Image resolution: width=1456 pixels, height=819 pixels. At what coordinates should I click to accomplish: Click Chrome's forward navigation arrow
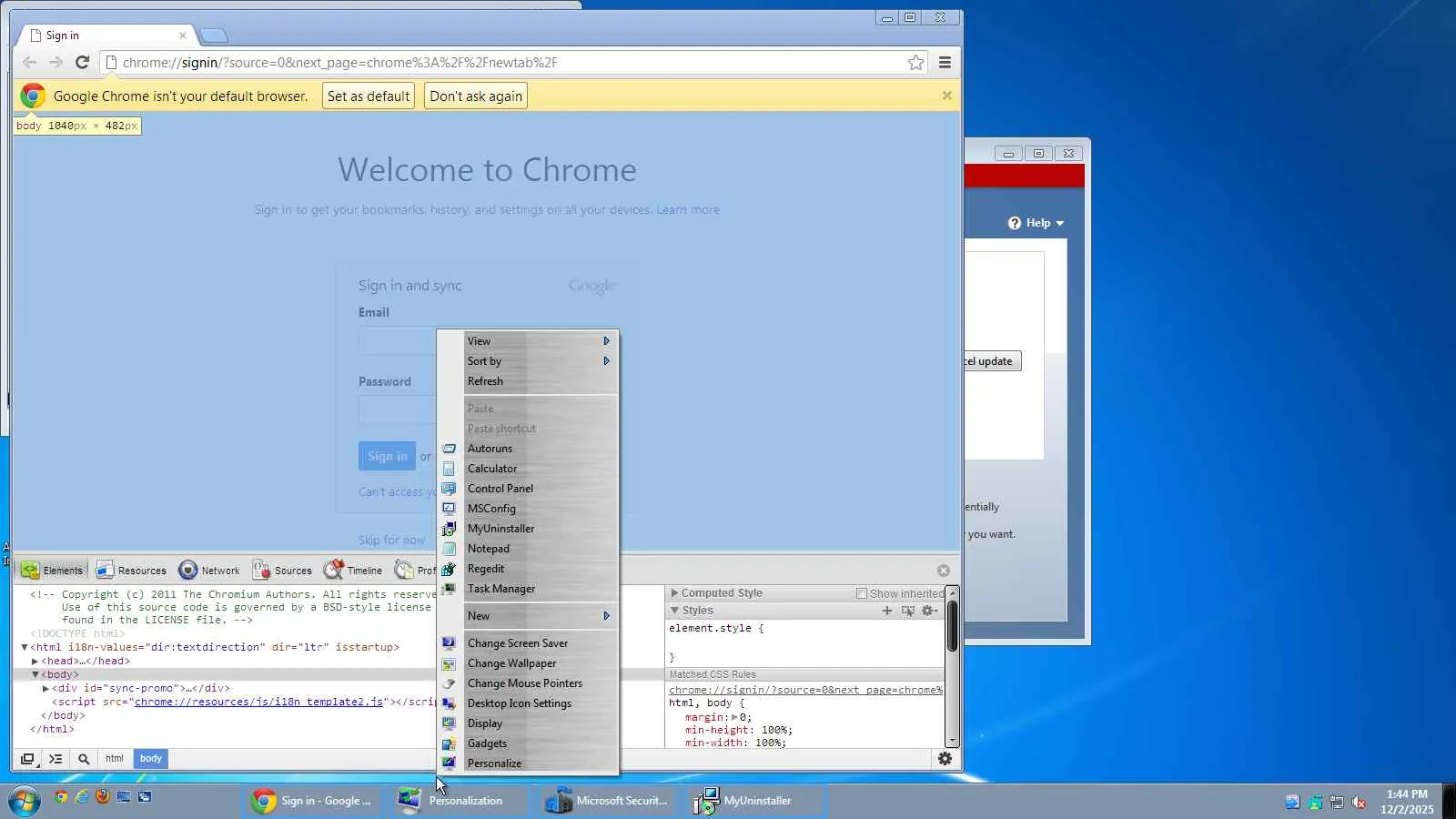point(56,62)
